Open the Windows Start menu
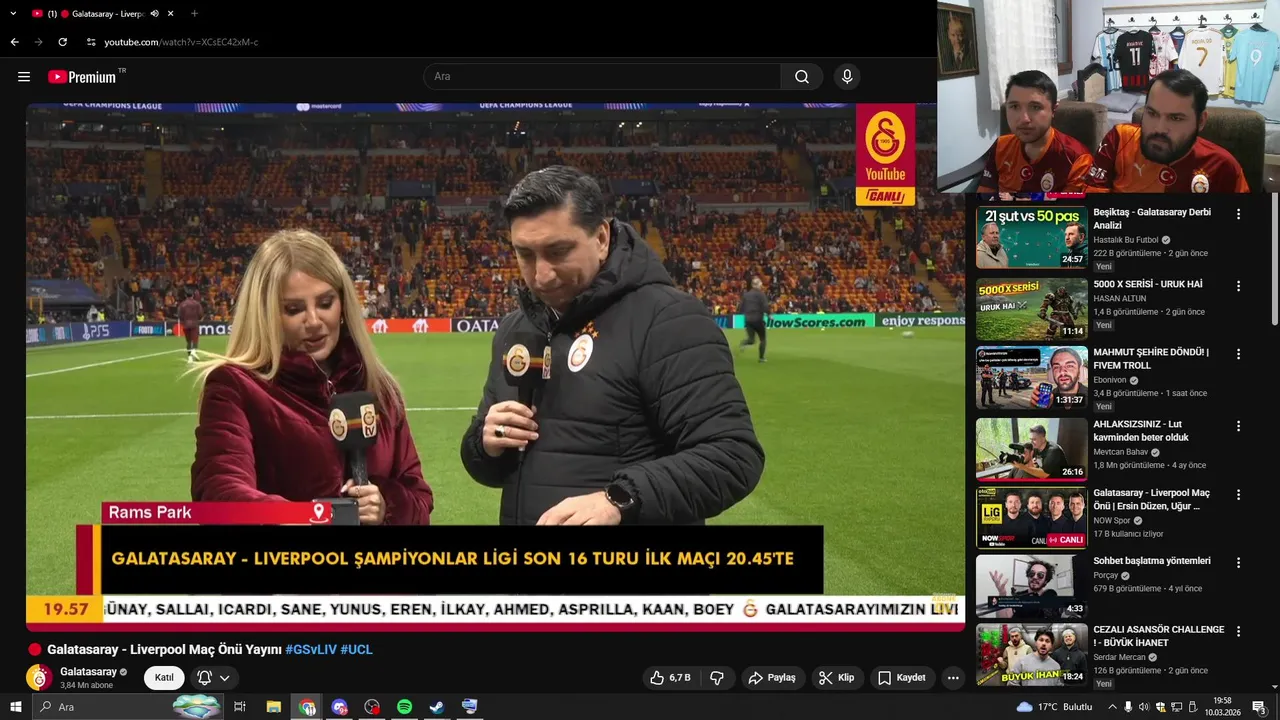 pyautogui.click(x=16, y=707)
